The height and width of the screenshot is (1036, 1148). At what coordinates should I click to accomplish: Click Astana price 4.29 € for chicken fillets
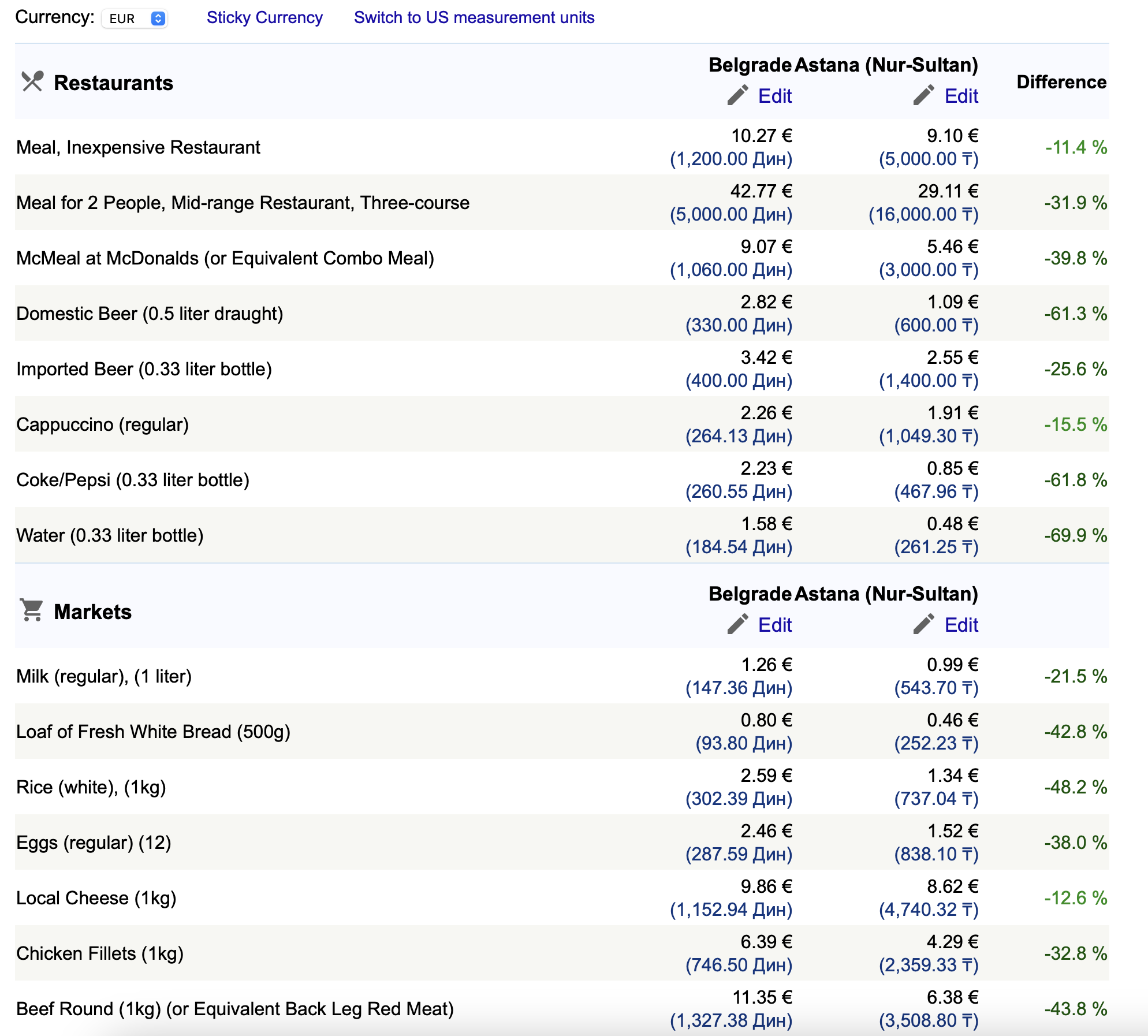(953, 942)
